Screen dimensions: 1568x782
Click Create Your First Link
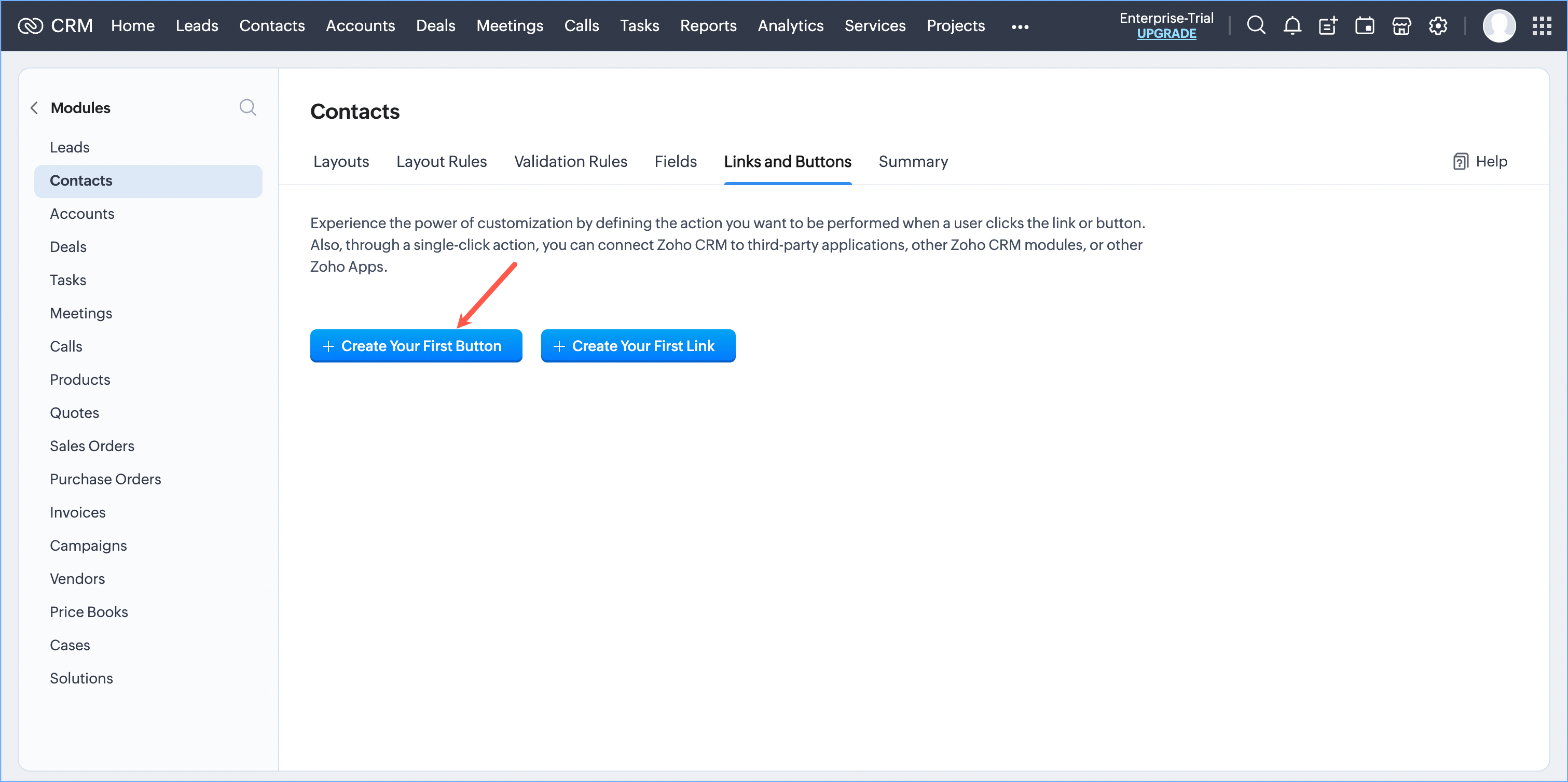[638, 346]
